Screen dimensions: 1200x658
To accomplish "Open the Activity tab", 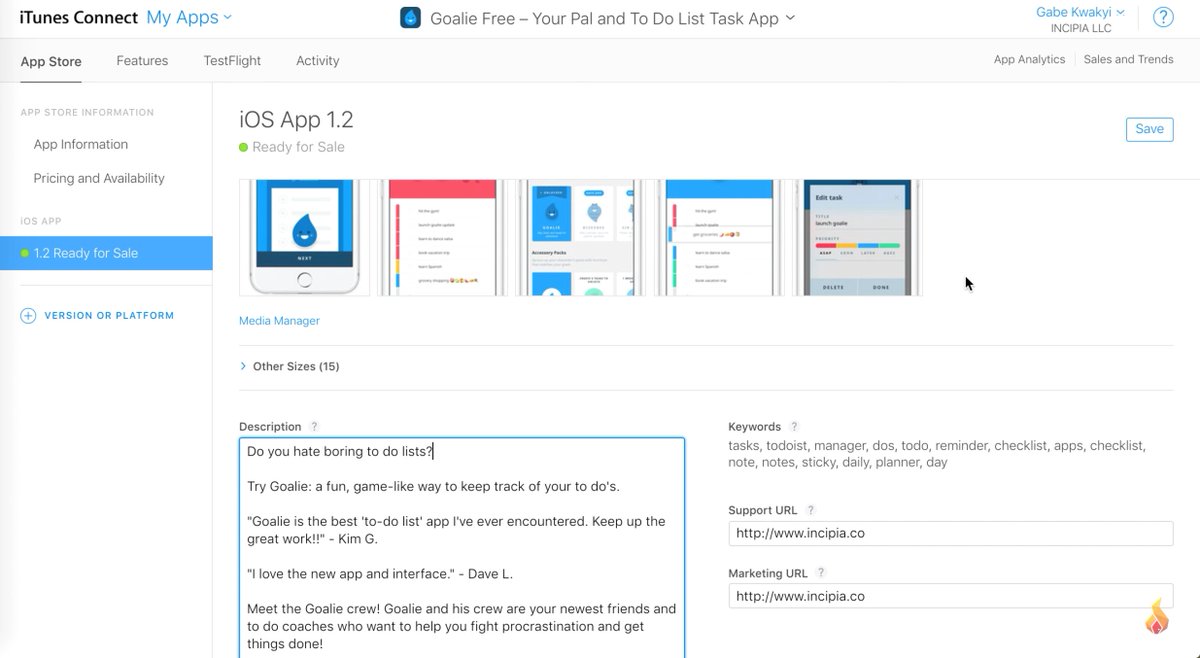I will click(x=318, y=60).
